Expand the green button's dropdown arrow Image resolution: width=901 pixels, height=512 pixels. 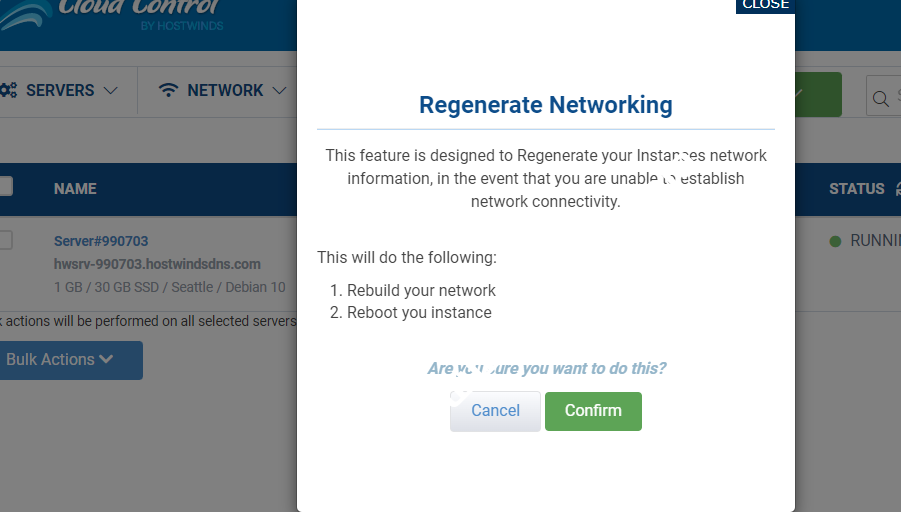pyautogui.click(x=798, y=94)
